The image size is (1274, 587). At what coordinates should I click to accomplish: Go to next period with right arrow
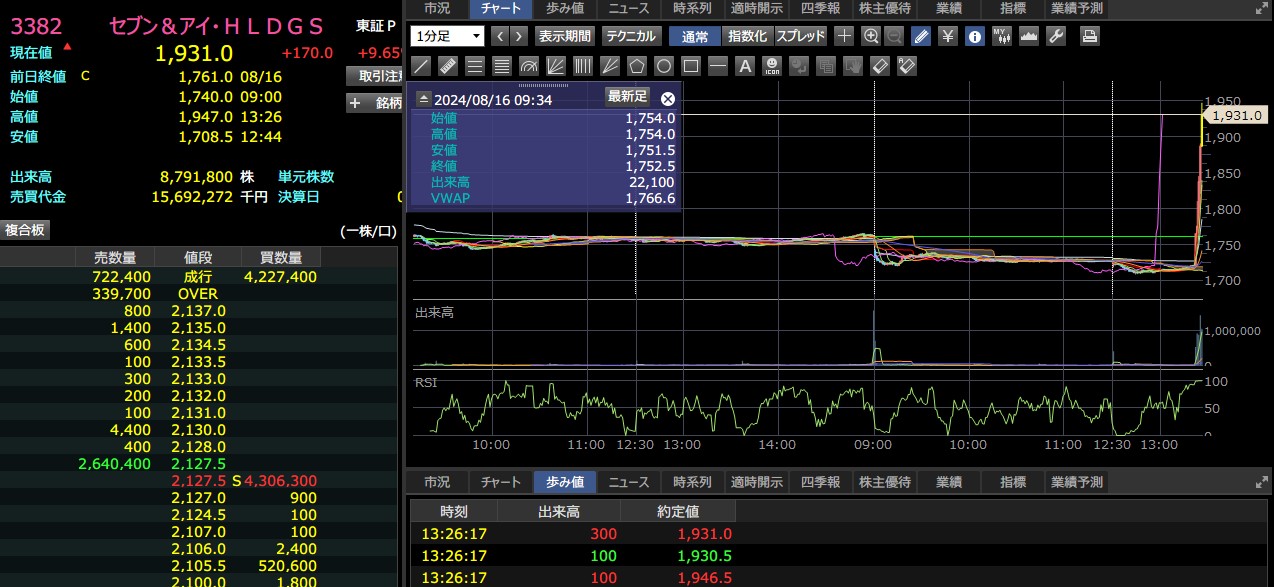(519, 36)
